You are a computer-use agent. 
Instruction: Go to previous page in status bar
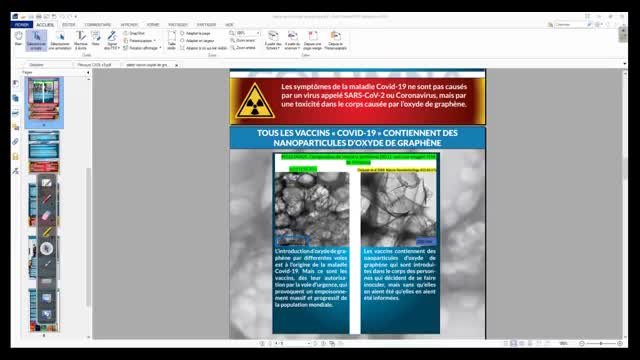click(x=270, y=344)
